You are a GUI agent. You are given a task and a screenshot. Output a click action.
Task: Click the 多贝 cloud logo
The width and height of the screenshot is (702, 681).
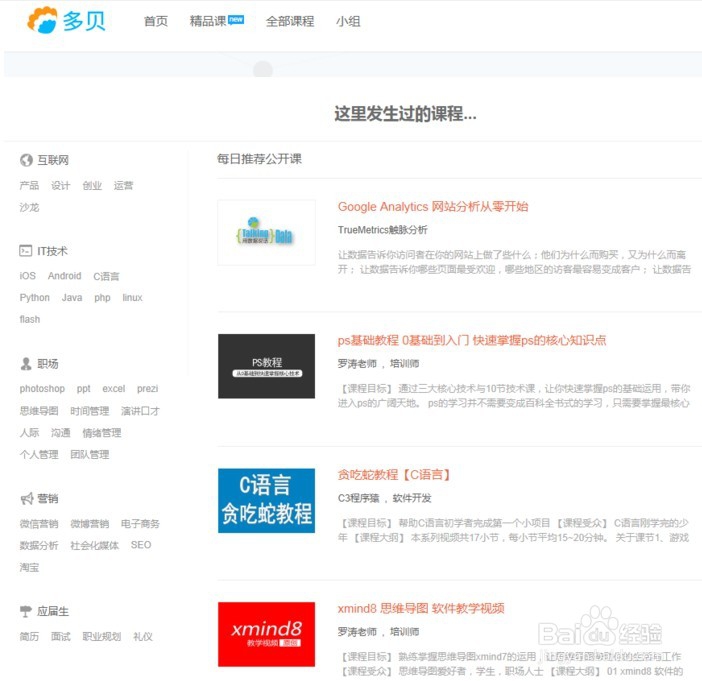coord(66,21)
